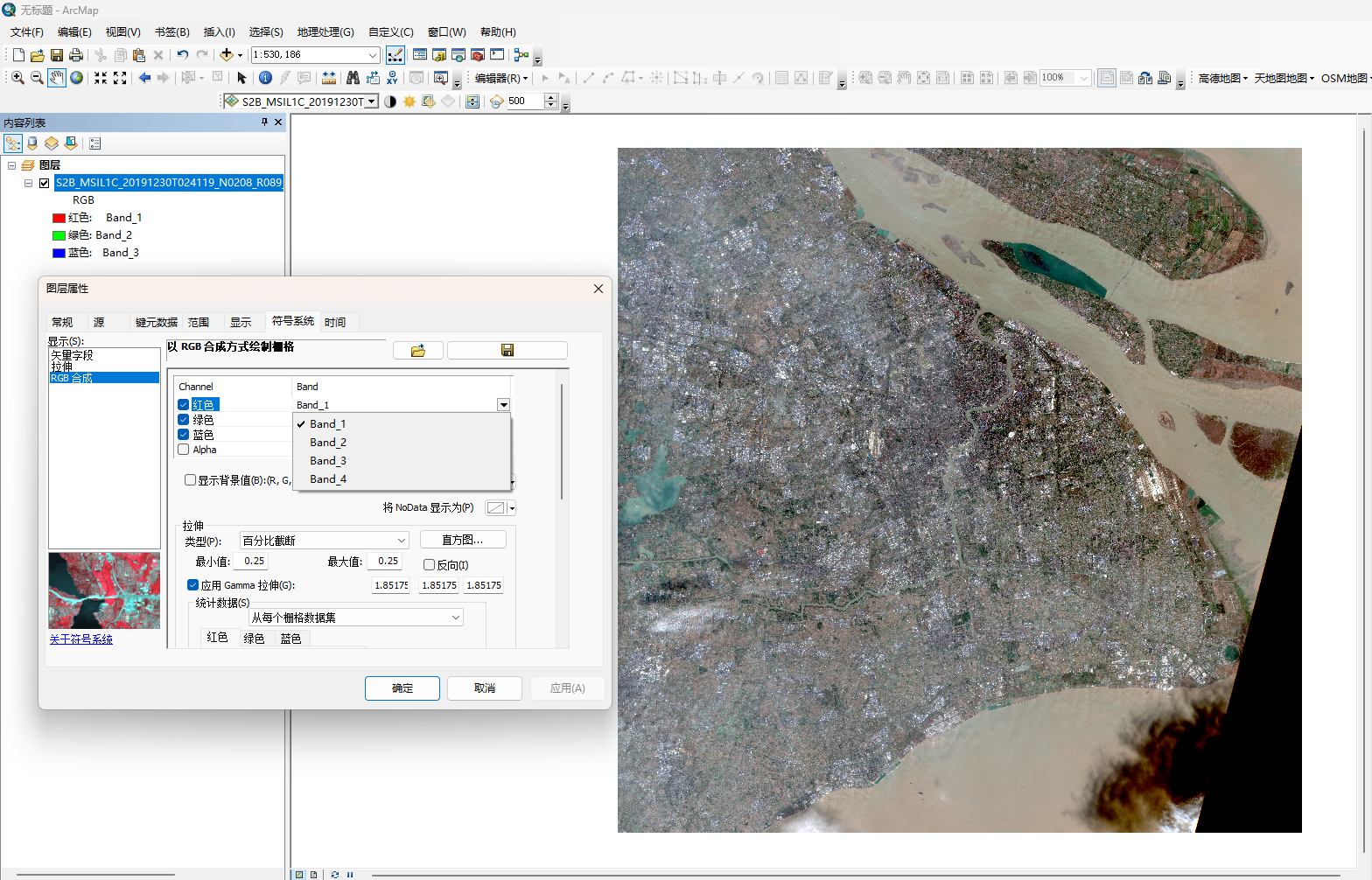Click the 确定 button
The width and height of the screenshot is (1372, 880).
(402, 688)
